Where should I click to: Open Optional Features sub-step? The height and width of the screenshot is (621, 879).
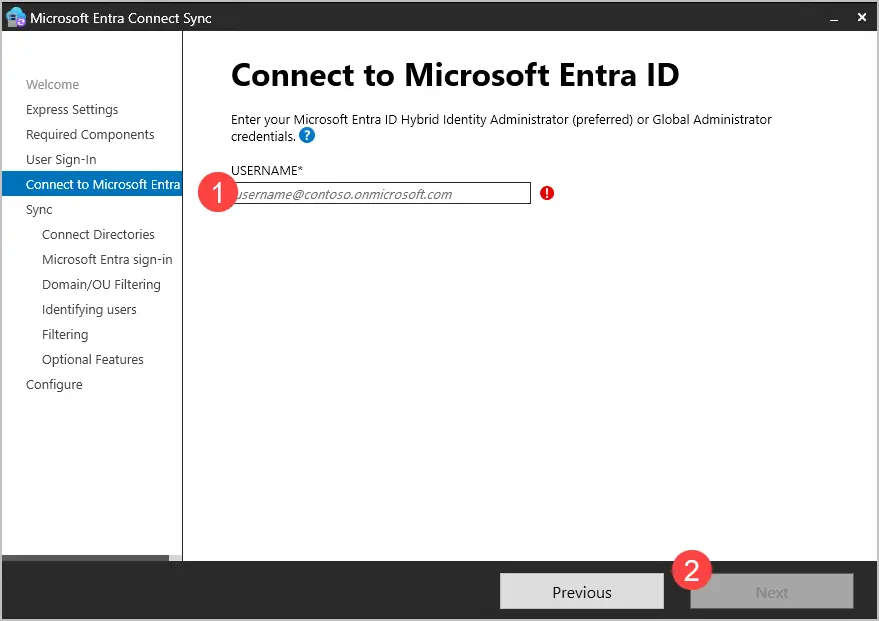point(92,359)
